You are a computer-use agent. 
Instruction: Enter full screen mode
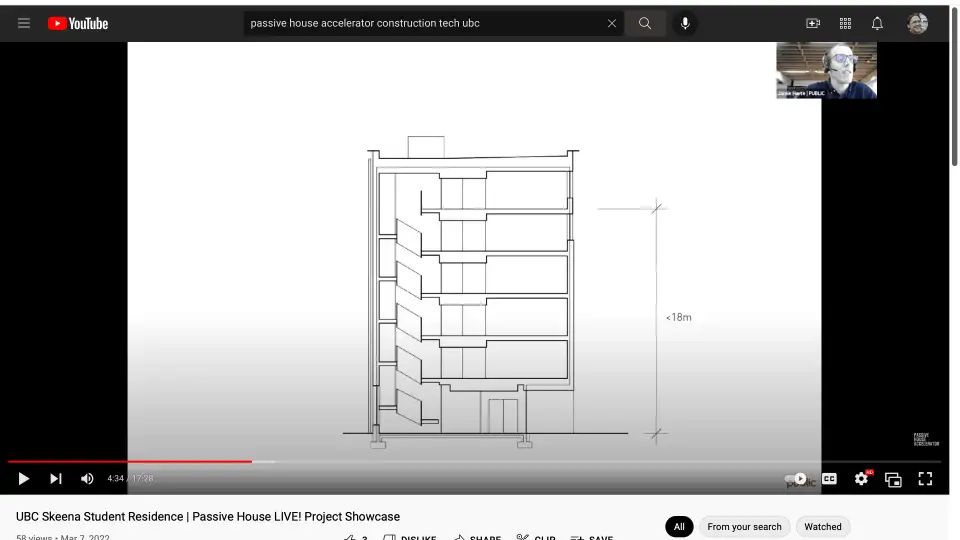925,479
